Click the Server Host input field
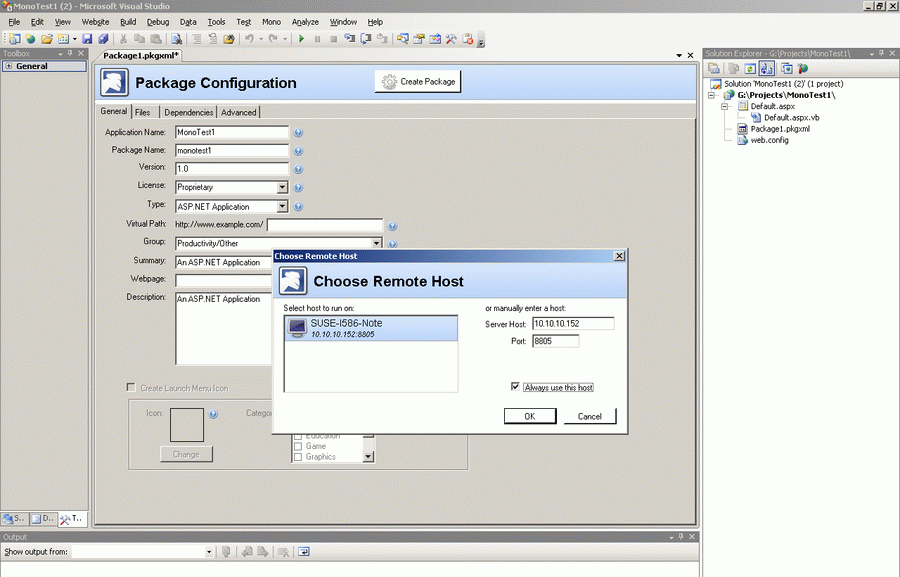The width and height of the screenshot is (900, 577). click(573, 324)
